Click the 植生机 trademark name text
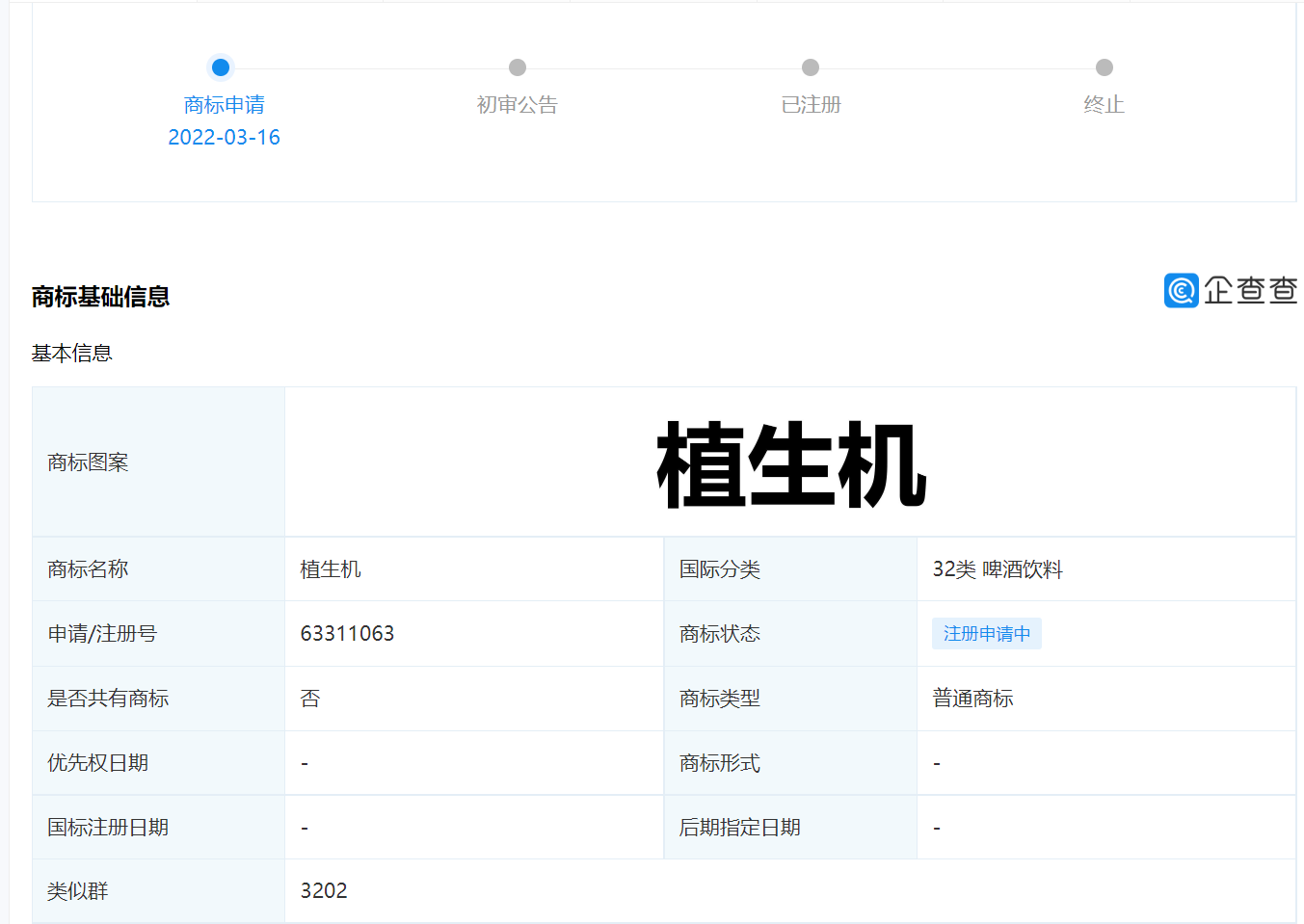 pos(331,569)
